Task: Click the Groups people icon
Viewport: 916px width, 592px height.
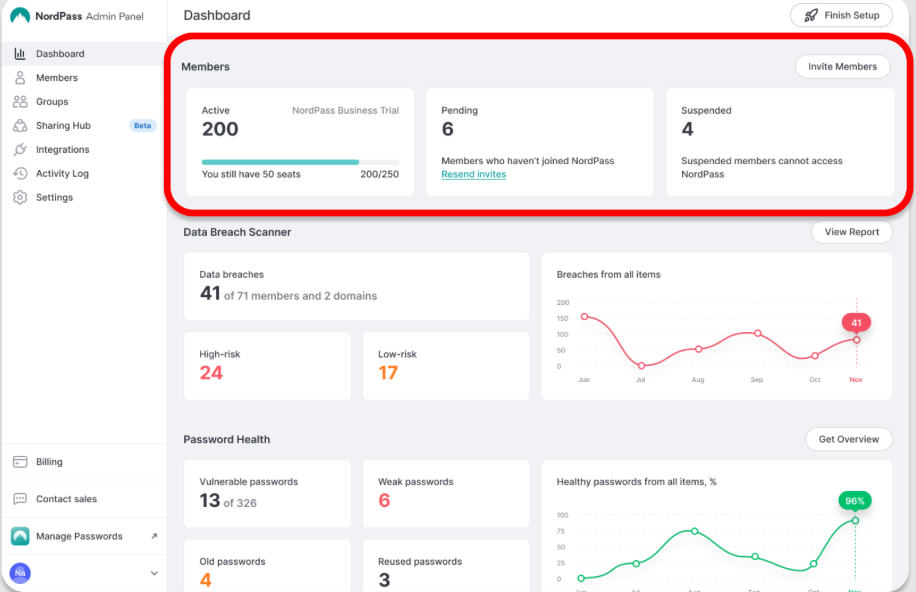Action: point(20,102)
